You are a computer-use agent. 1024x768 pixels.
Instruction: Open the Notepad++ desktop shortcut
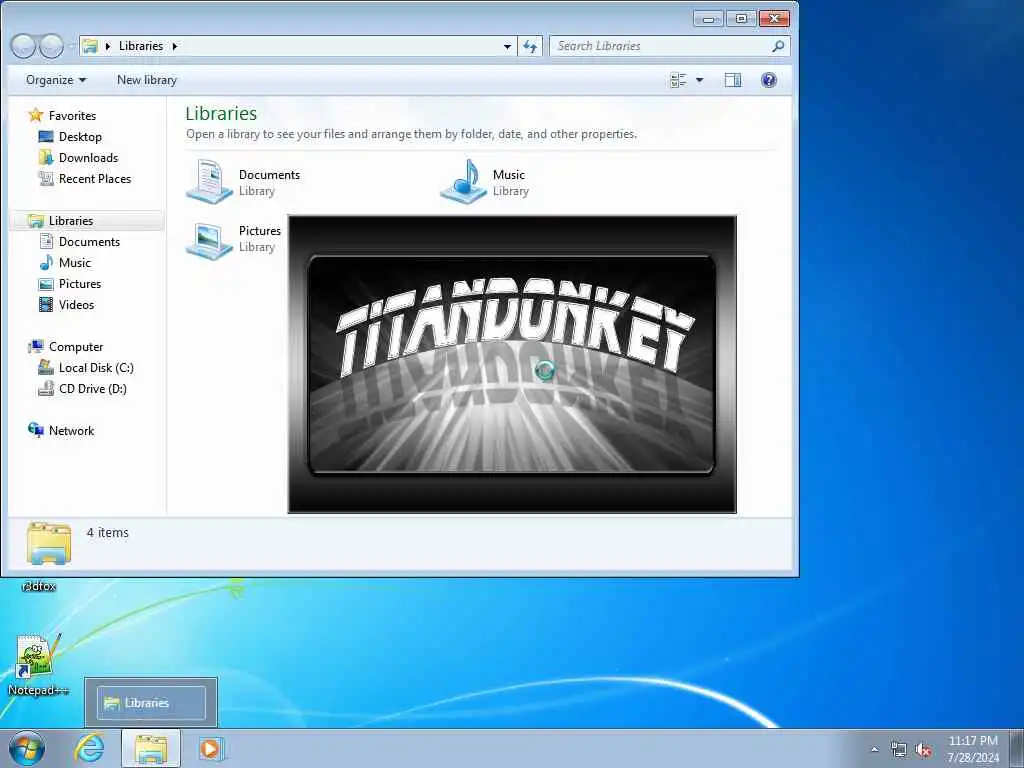(x=36, y=664)
